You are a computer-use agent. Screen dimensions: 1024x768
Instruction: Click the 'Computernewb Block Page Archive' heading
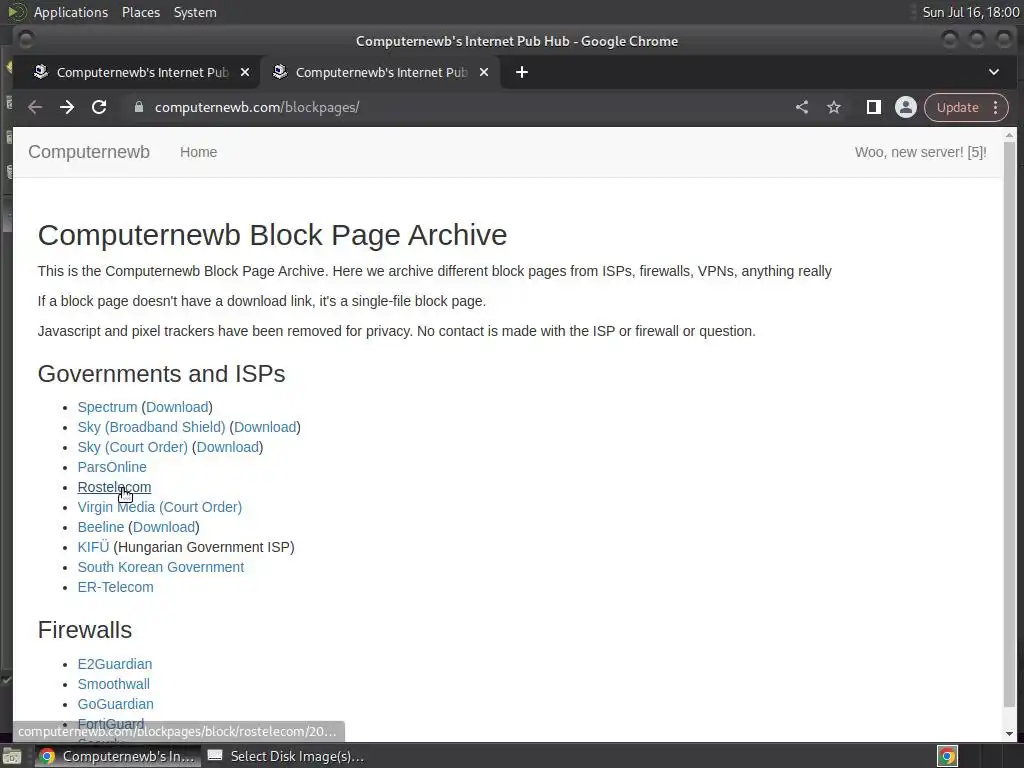tap(272, 235)
